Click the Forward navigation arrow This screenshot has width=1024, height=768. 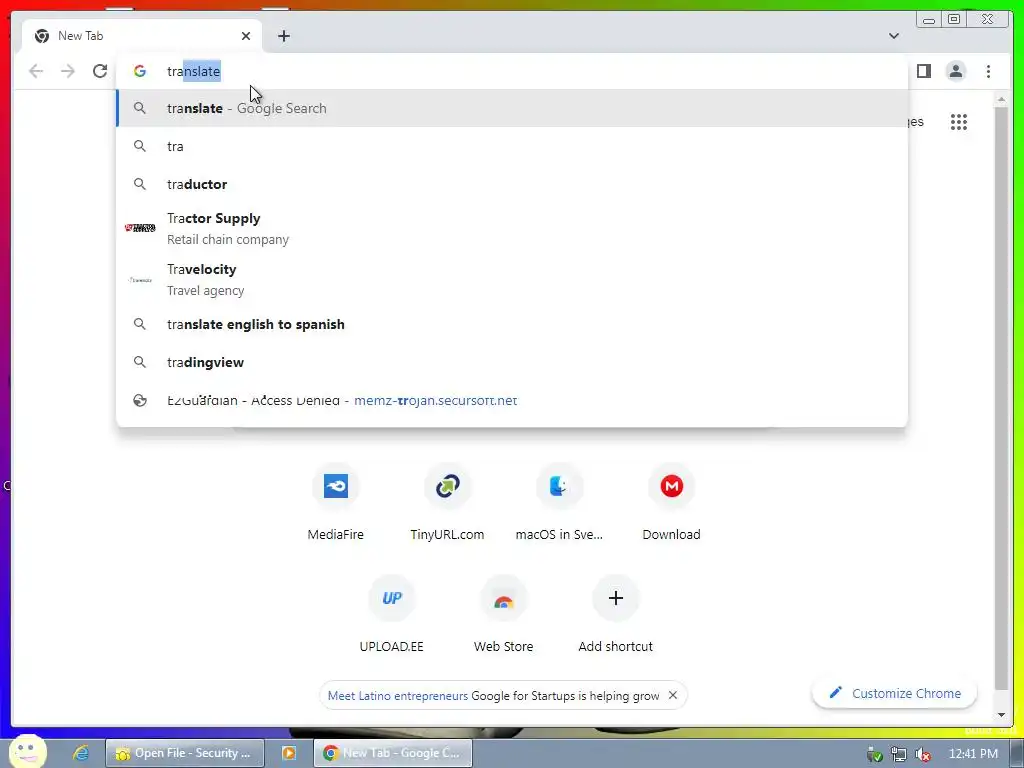[68, 71]
